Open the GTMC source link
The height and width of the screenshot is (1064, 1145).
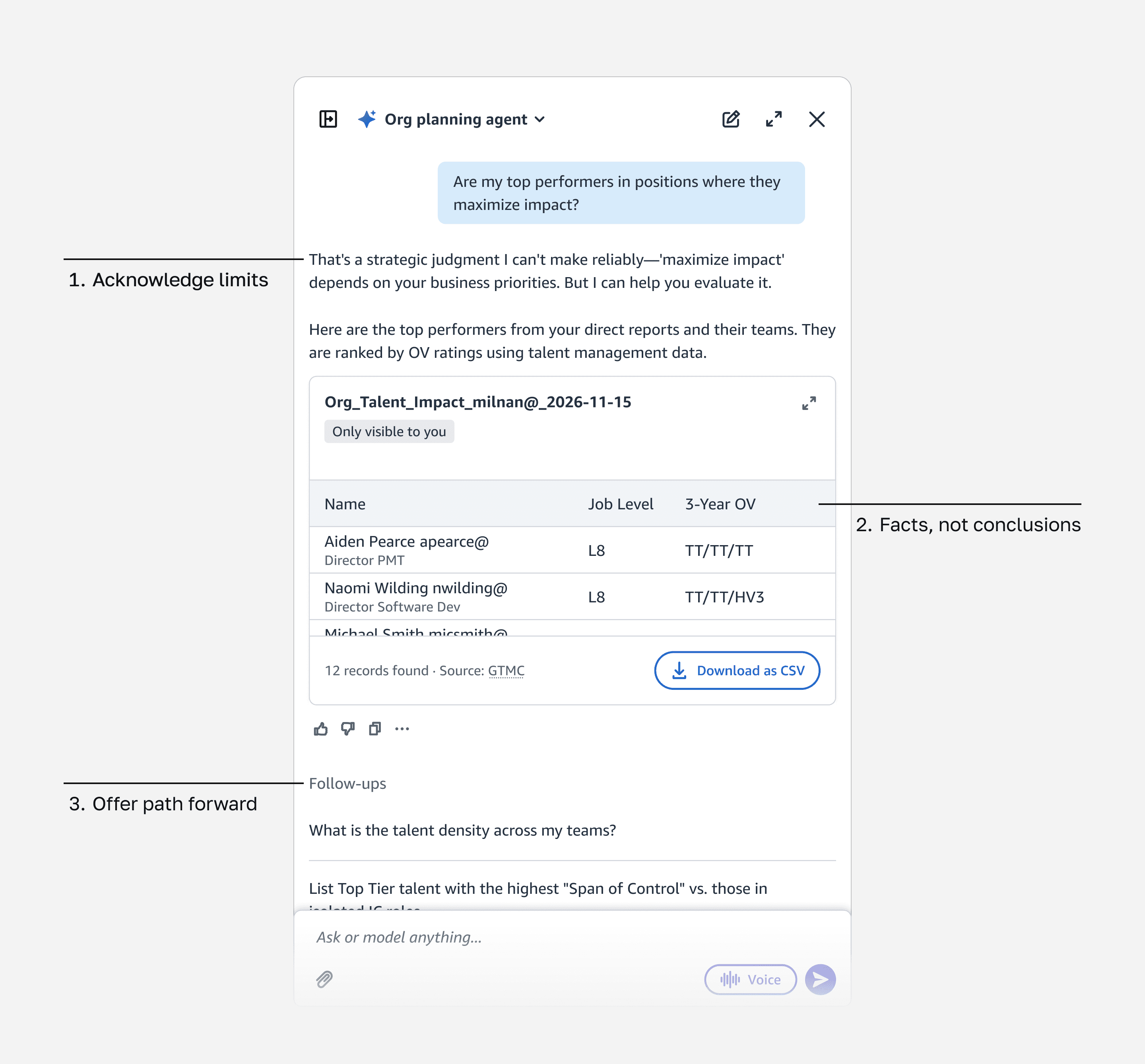(x=506, y=671)
